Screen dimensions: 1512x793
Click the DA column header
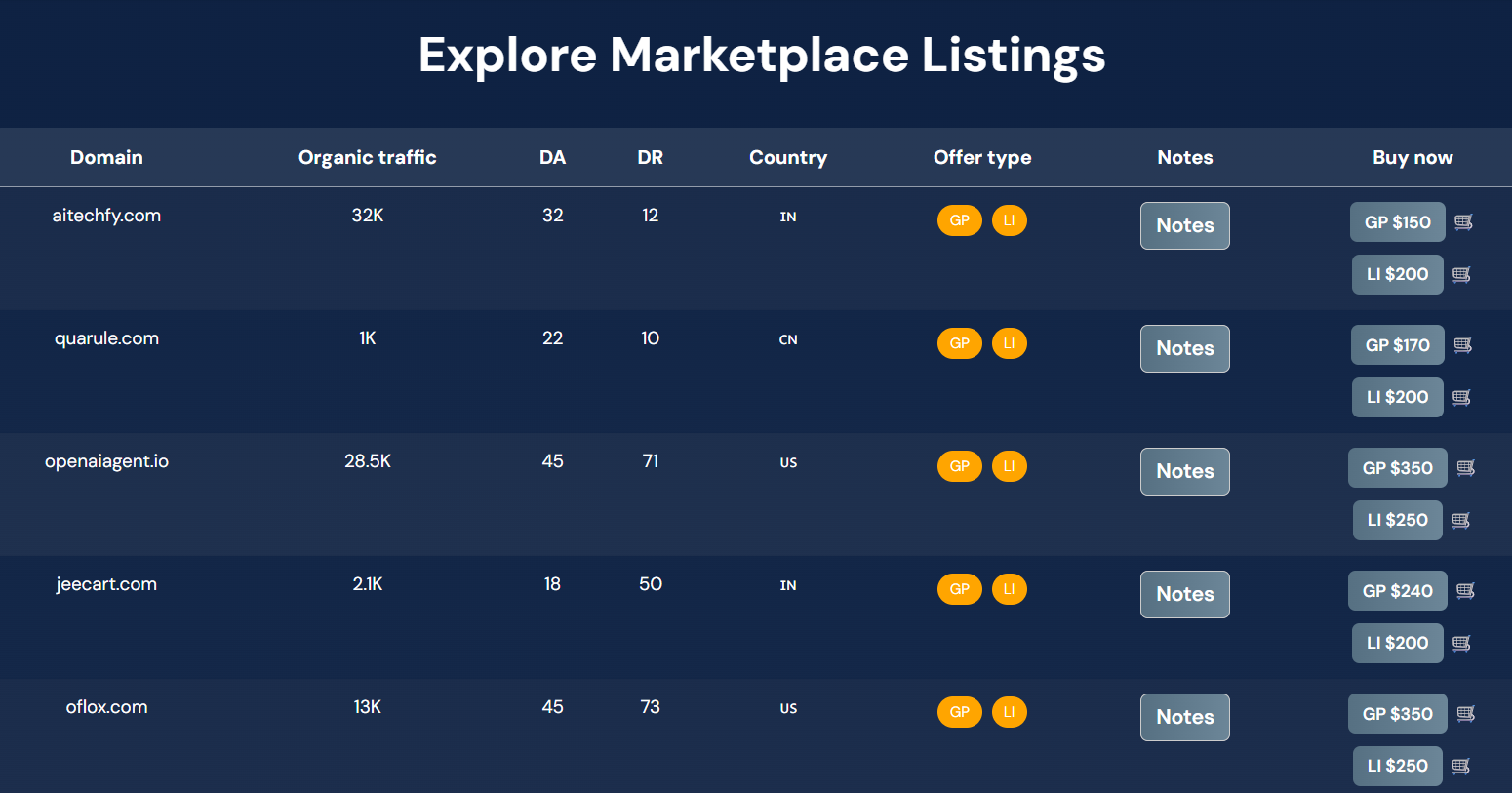[x=553, y=157]
